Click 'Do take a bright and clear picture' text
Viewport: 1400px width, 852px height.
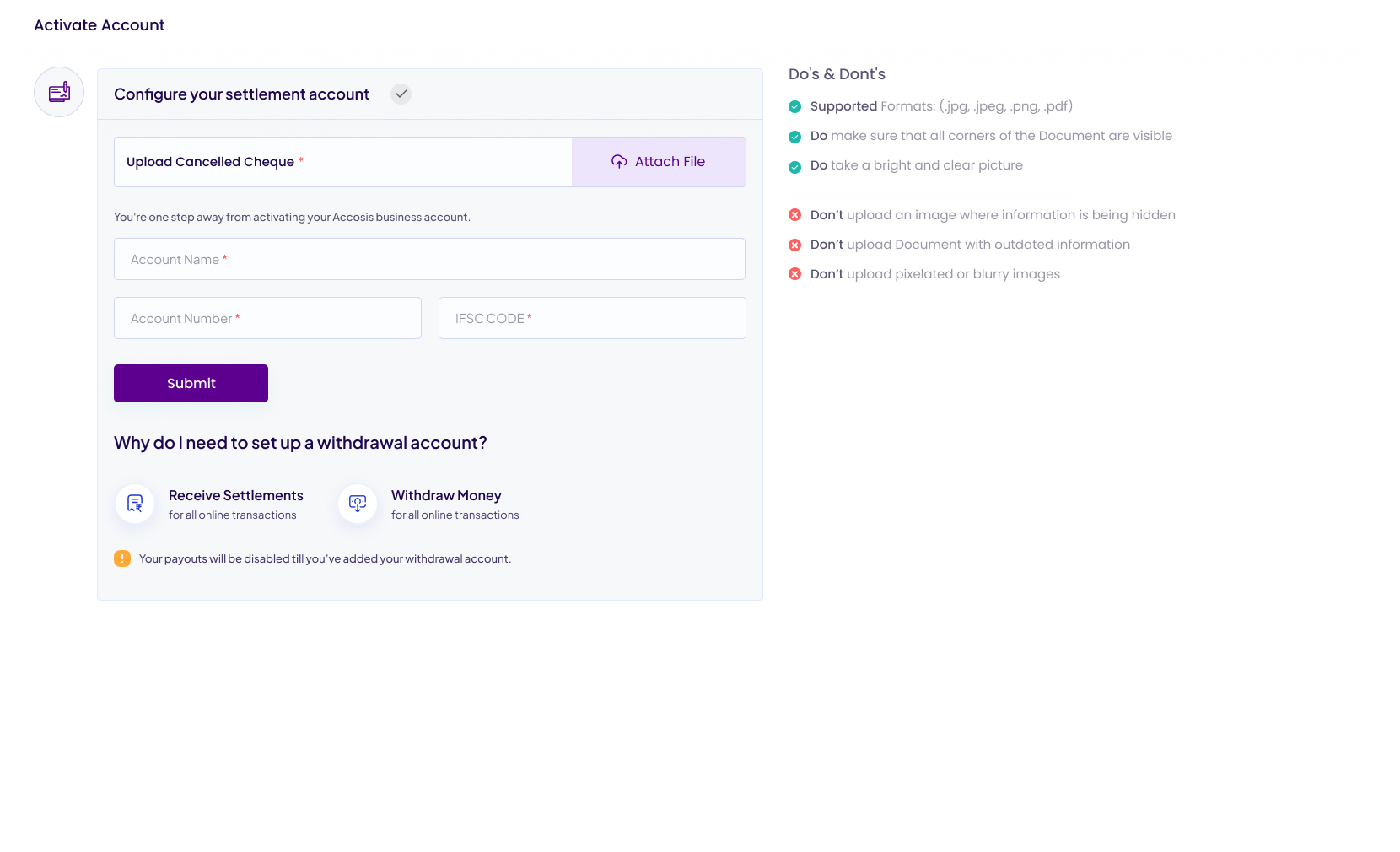pos(917,165)
